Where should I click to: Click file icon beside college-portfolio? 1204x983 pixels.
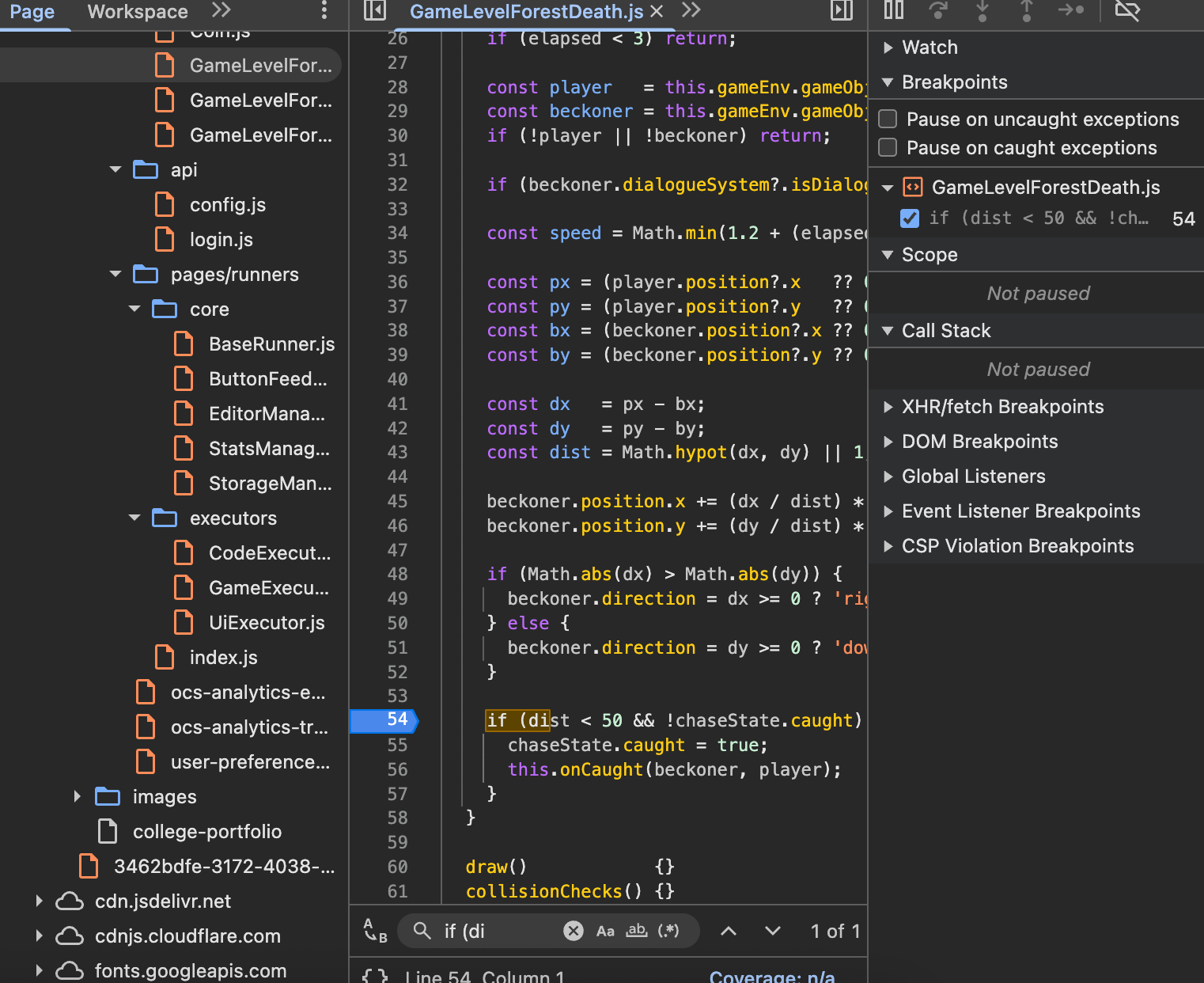[108, 831]
